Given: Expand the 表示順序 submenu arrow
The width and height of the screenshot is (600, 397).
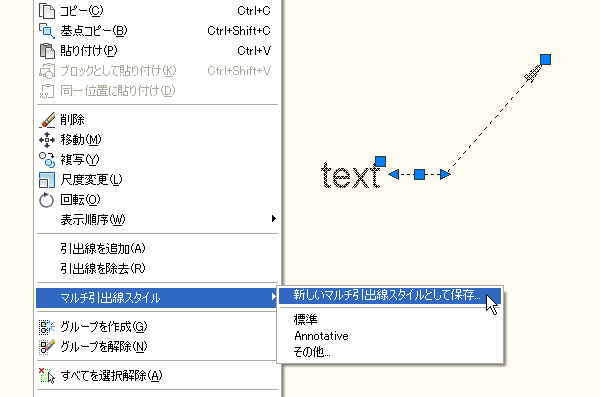Looking at the screenshot, I should [x=274, y=219].
